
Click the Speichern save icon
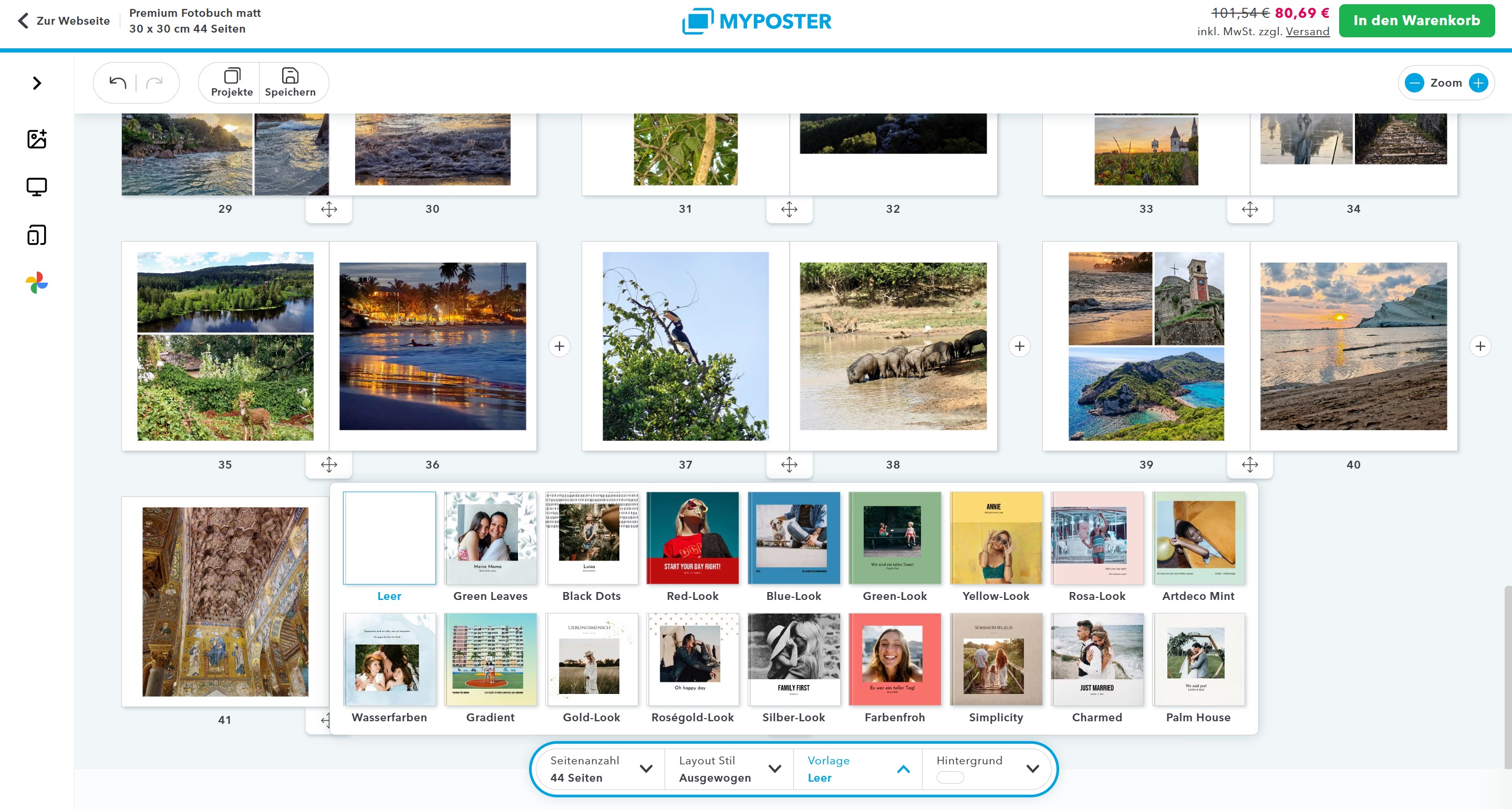290,83
